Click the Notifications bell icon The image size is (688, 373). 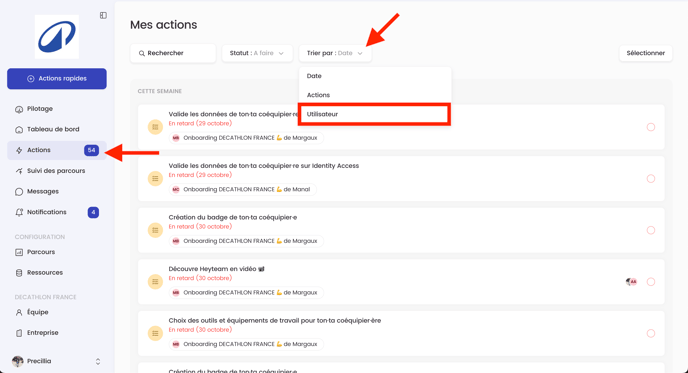(19, 212)
